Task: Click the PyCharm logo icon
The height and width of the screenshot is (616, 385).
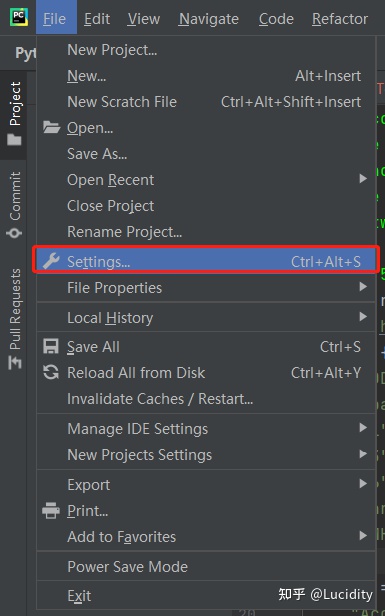Action: pyautogui.click(x=18, y=18)
